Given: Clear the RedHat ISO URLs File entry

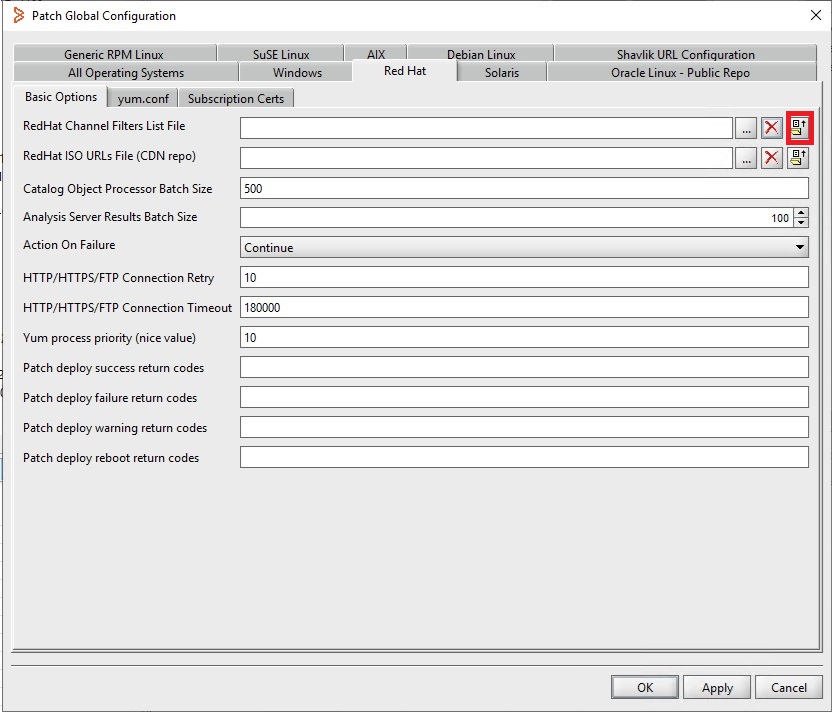Looking at the screenshot, I should click(x=772, y=158).
